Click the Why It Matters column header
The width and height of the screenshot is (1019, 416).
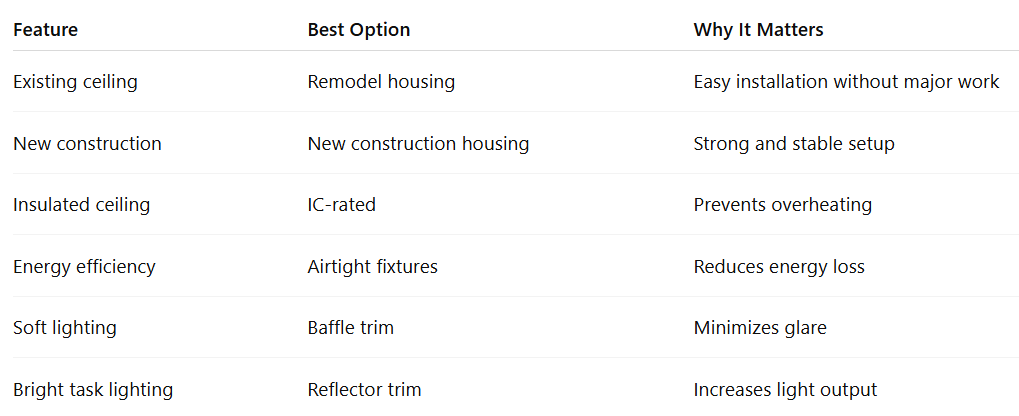(x=758, y=30)
